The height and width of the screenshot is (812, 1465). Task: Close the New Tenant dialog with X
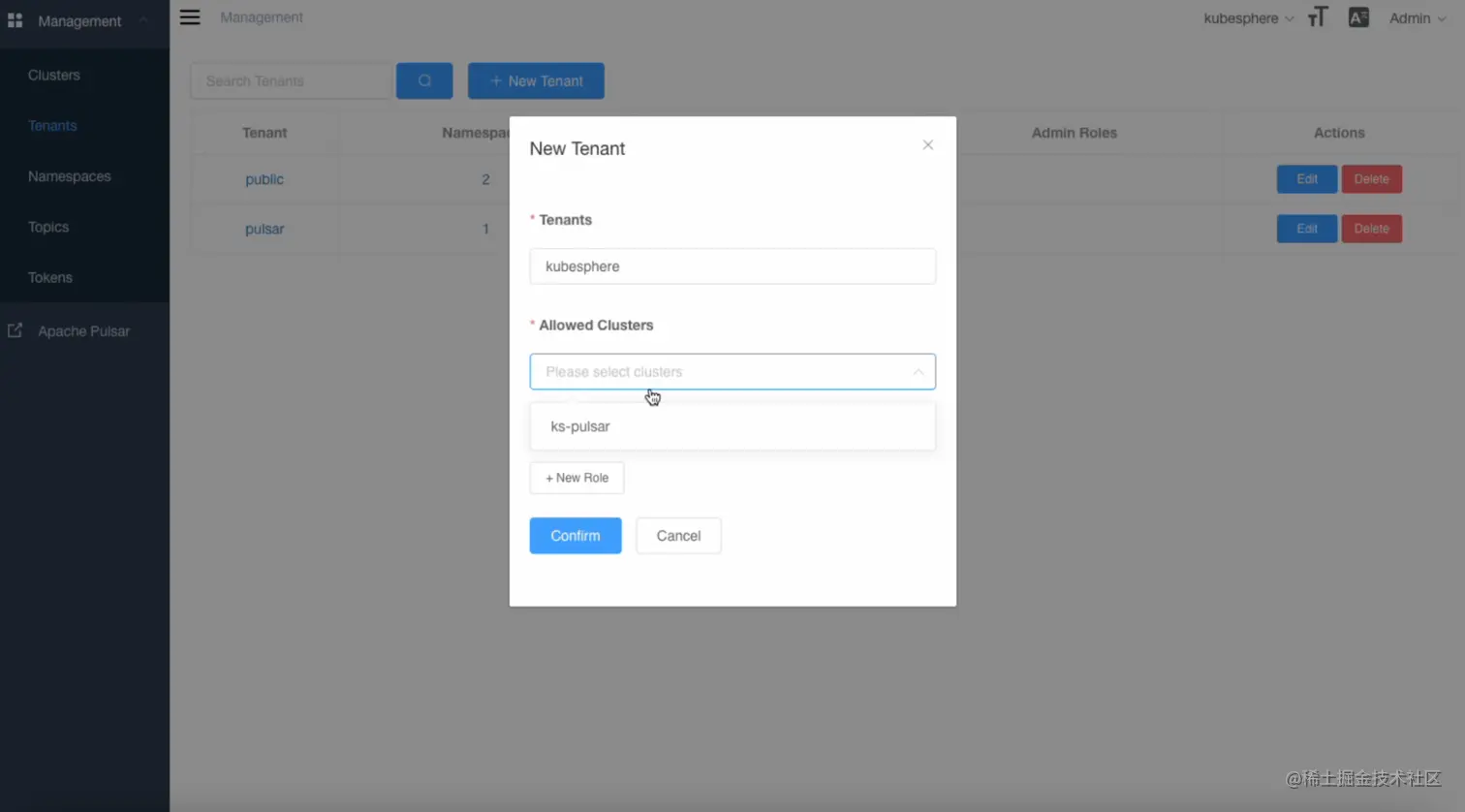(928, 145)
